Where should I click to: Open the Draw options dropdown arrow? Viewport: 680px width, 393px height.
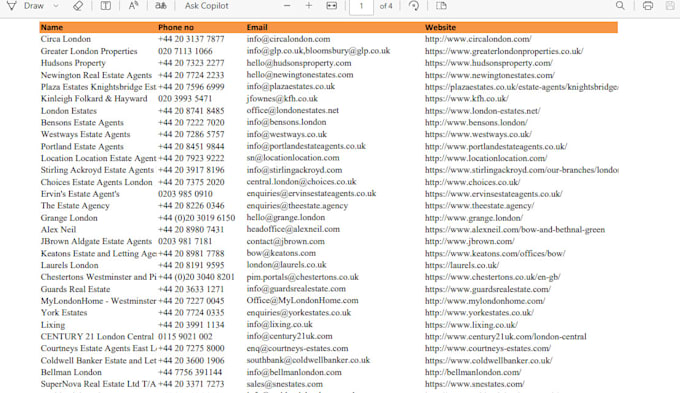pos(56,6)
